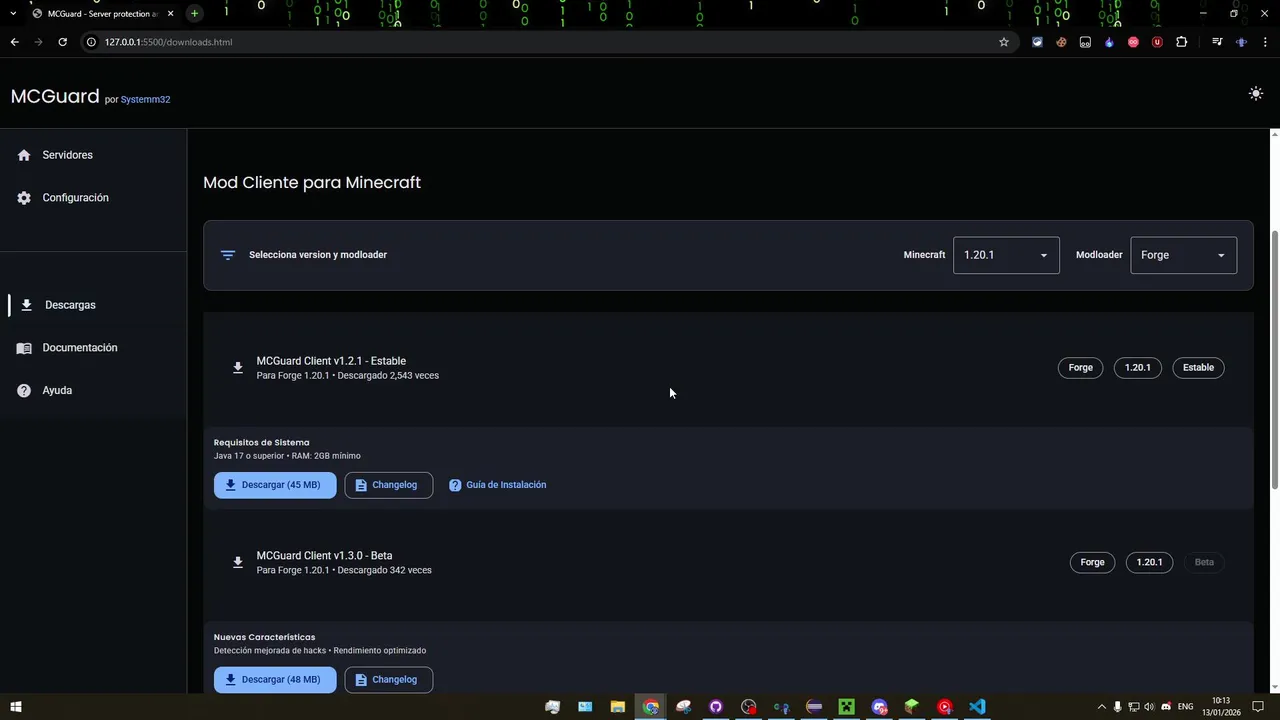
Task: Open the notifications center icon
Action: (x=1260, y=707)
